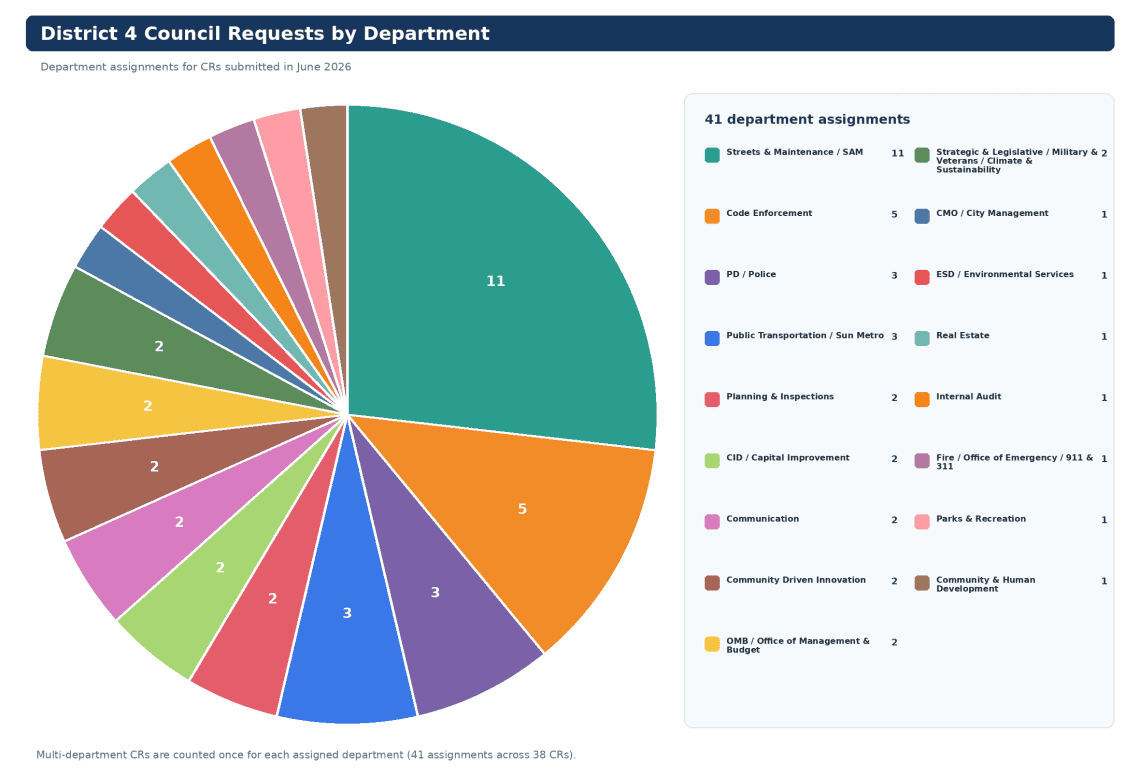Click the PD / Police legend swatch
This screenshot has height=777, width=1140.
712,277
